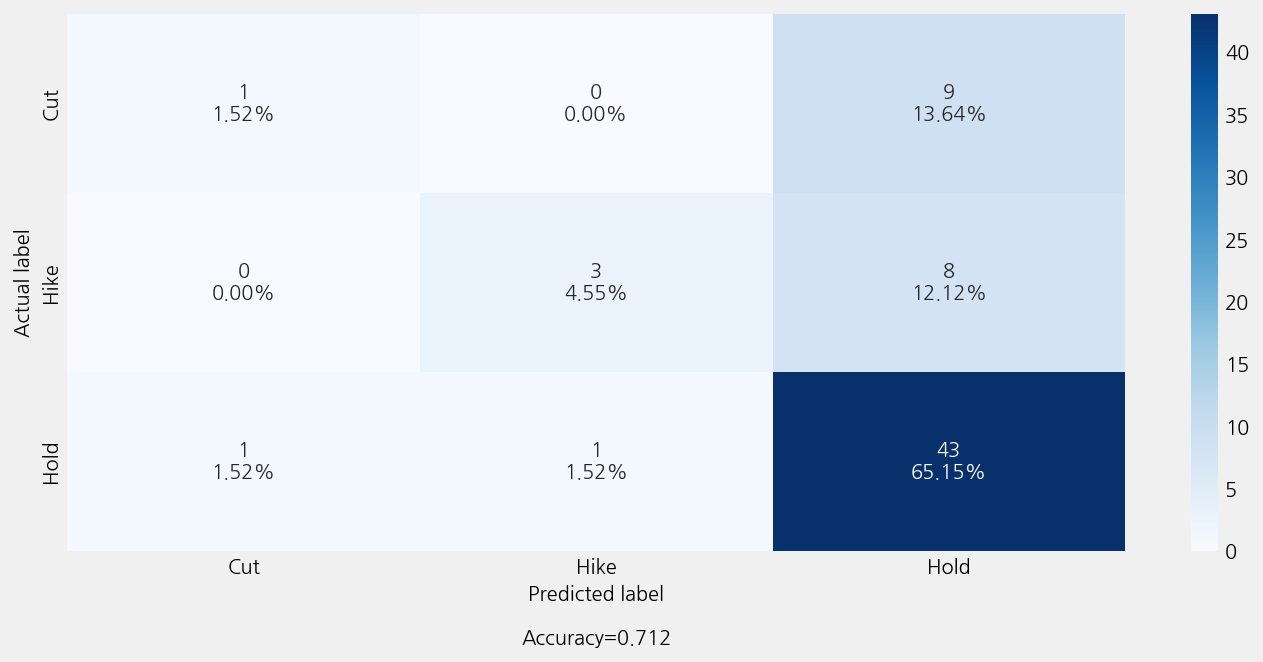Click the colorbar tick labeled 20

point(1237,302)
